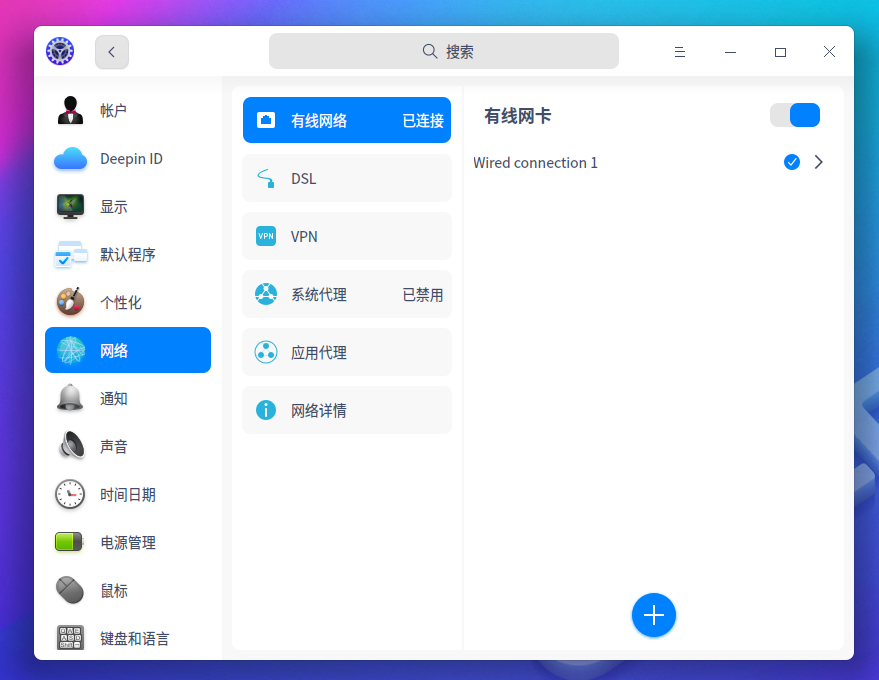Open the 显示 monitor icon
879x680 pixels.
[x=70, y=206]
